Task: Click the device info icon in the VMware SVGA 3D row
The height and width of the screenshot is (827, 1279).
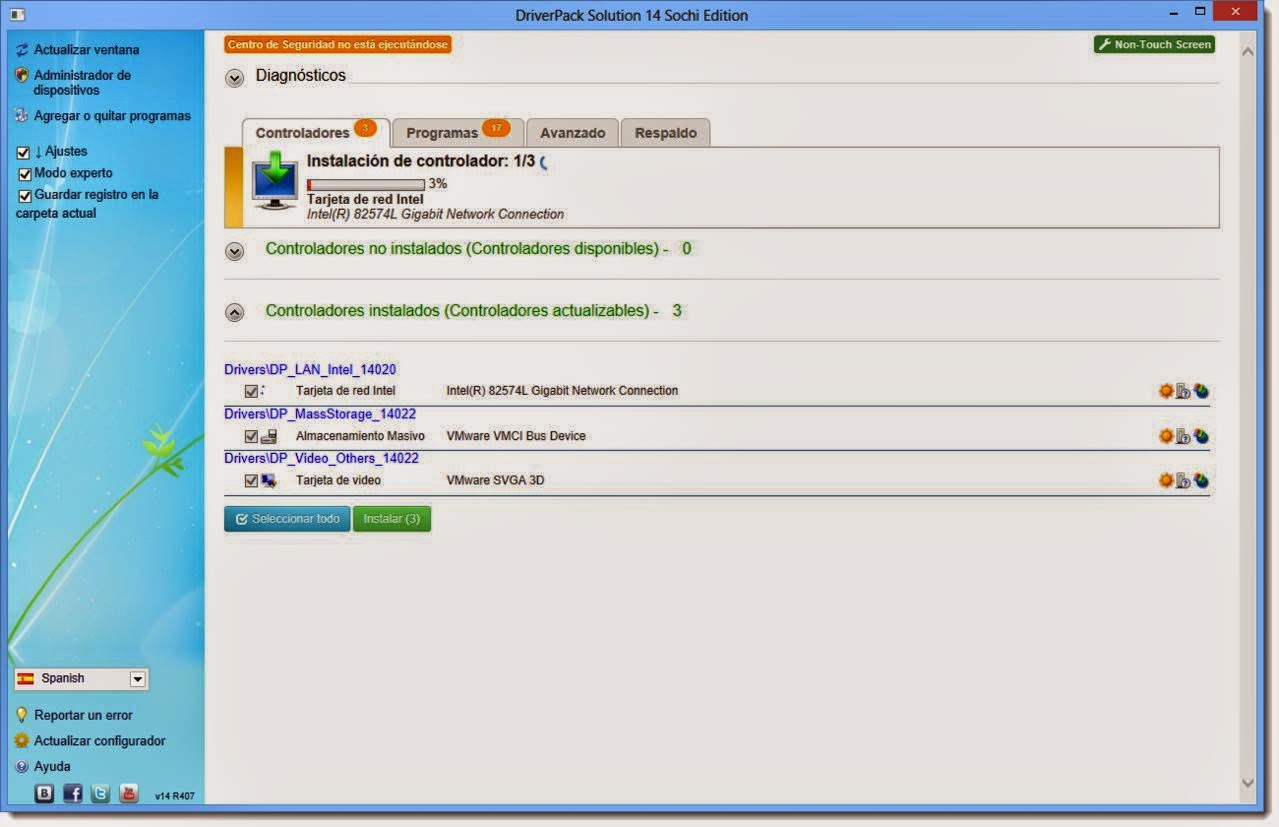Action: (1183, 481)
